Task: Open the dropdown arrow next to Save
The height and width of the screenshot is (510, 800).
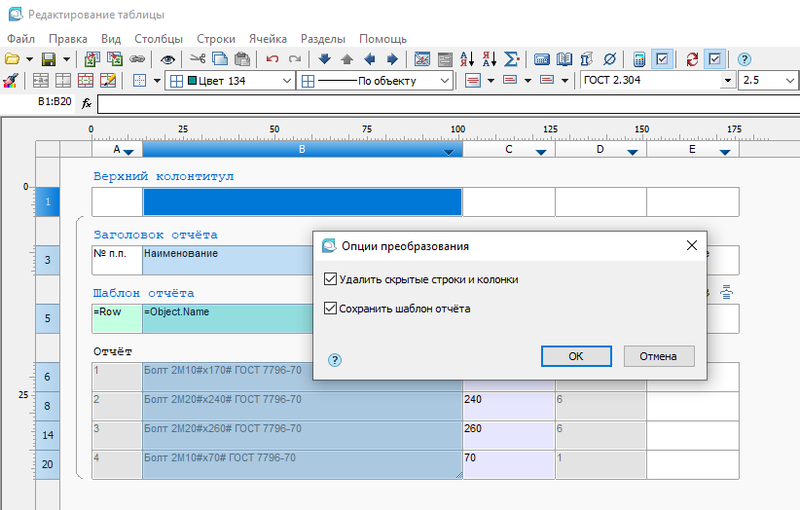Action: (x=66, y=59)
